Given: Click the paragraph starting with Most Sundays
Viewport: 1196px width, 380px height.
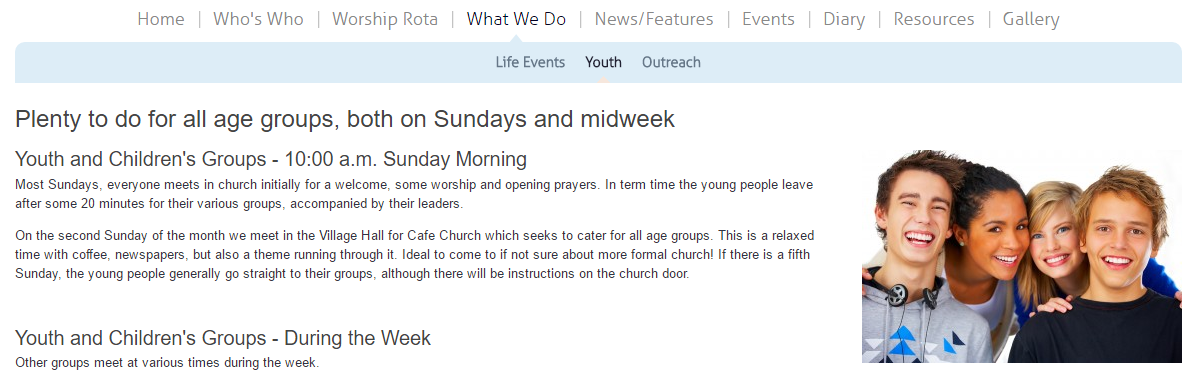Looking at the screenshot, I should [x=414, y=195].
